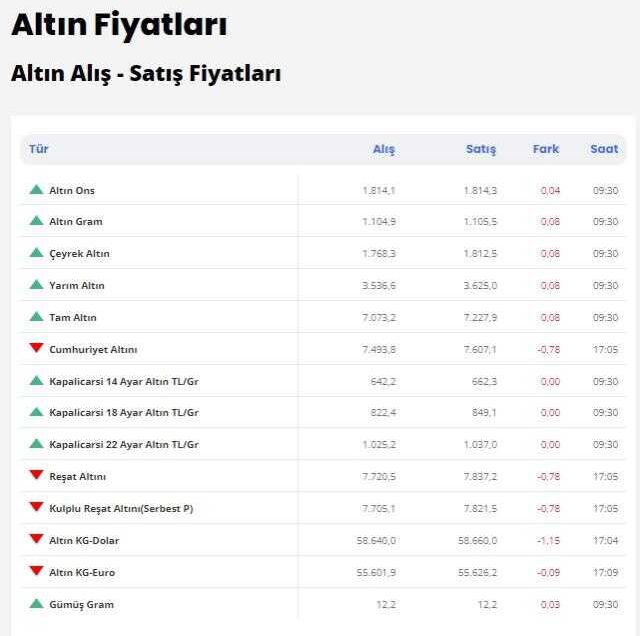
Task: Click the Alış column header
Action: coord(384,149)
